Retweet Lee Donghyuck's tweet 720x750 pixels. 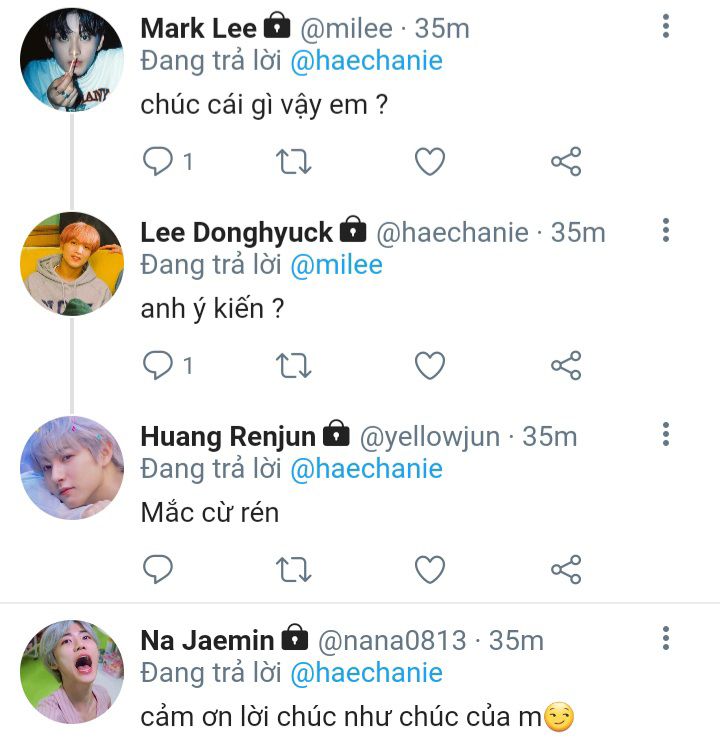pos(294,366)
